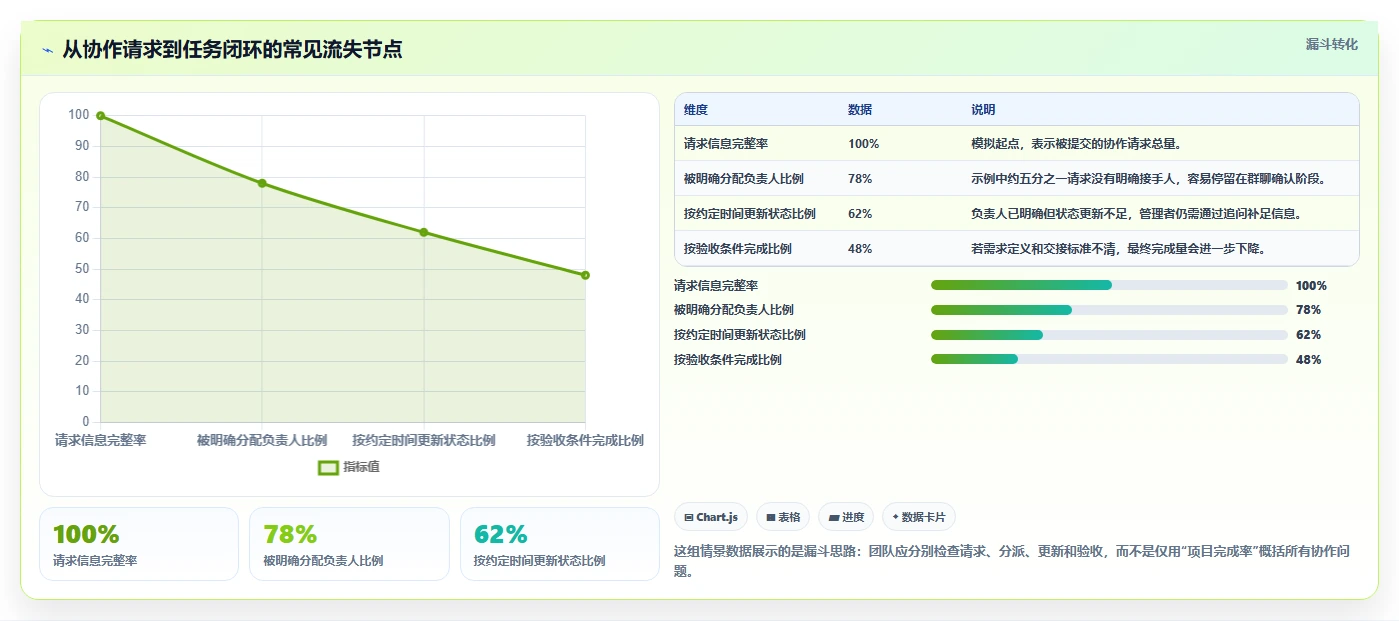The image size is (1399, 621).
Task: Click the 数据 column header
Action: 860,110
